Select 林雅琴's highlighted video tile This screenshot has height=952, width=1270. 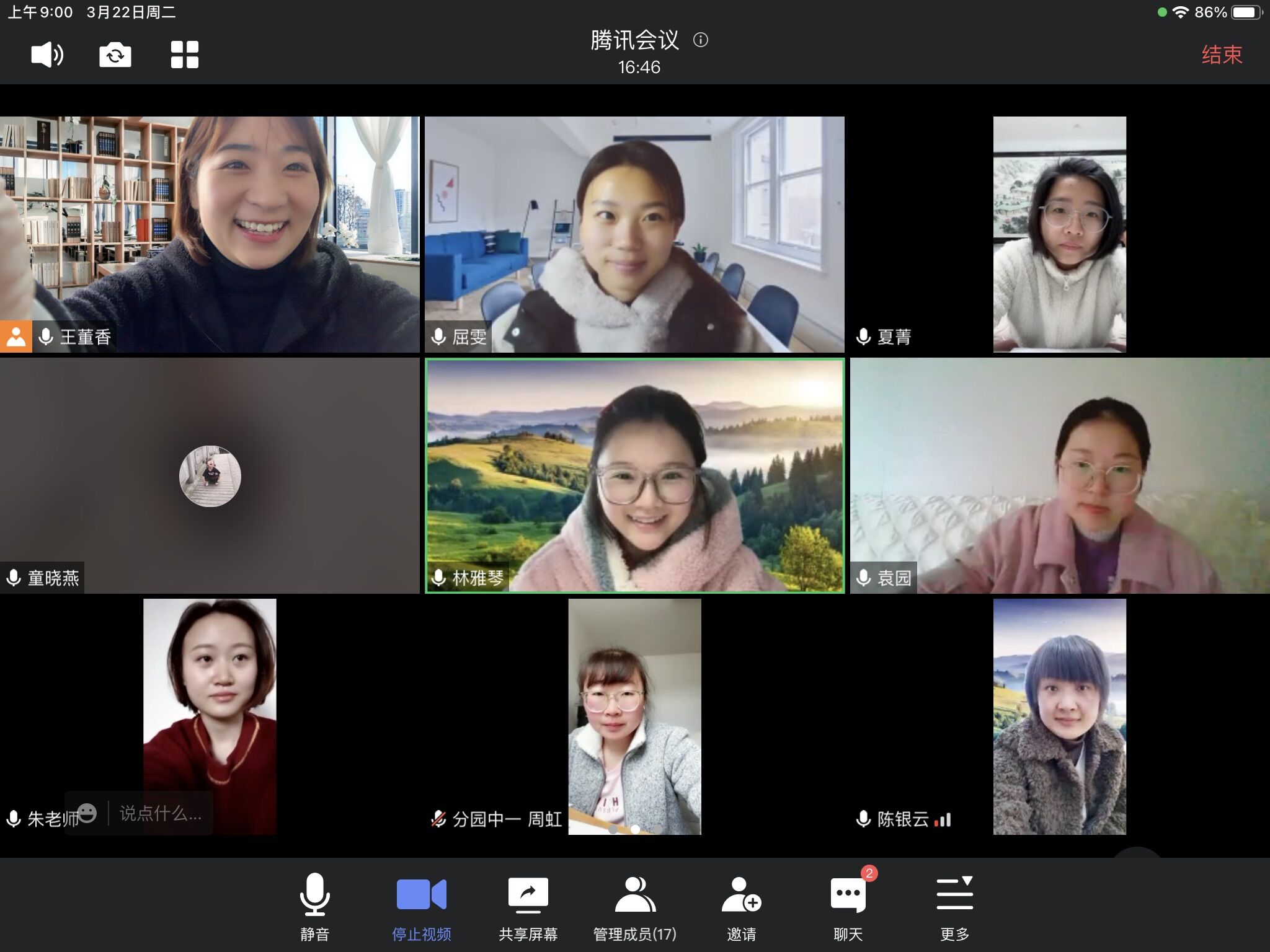tap(634, 475)
